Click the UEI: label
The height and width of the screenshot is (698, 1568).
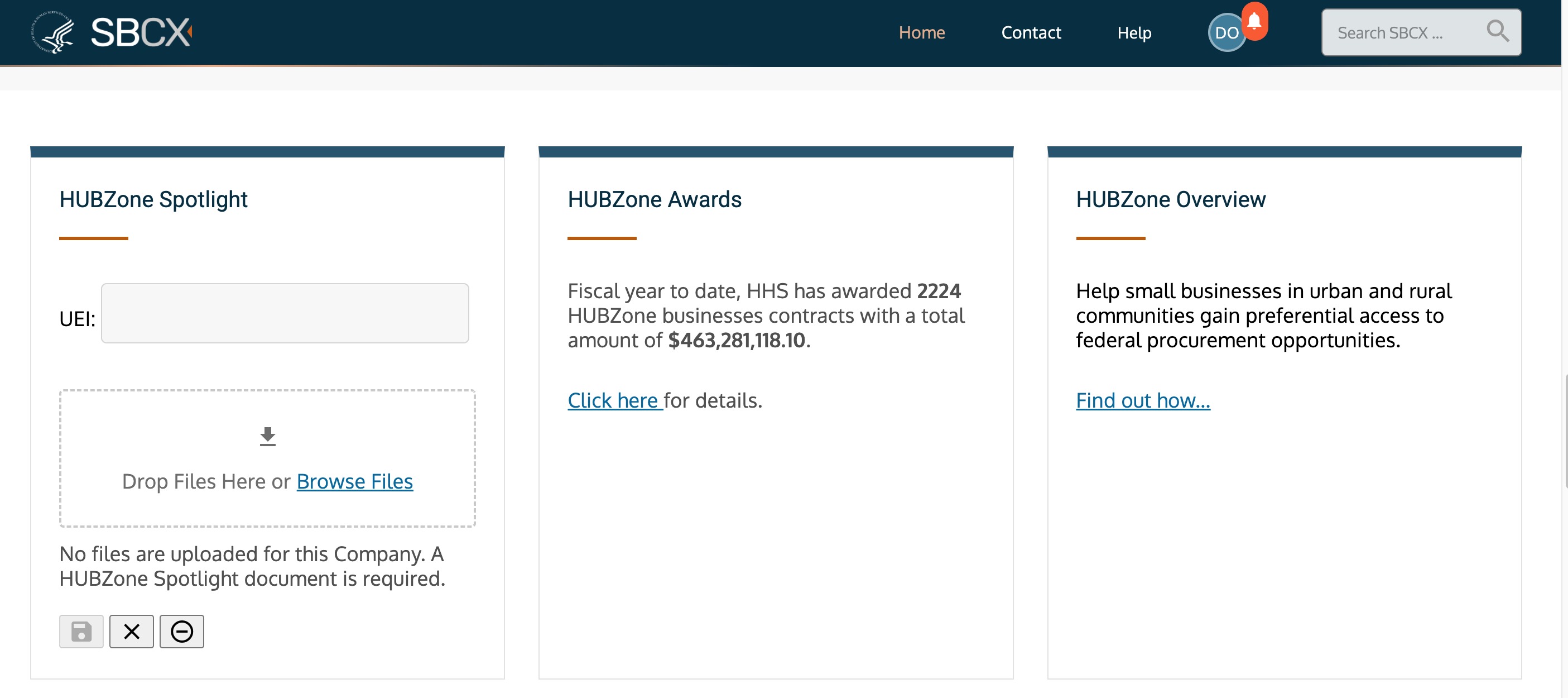click(78, 318)
